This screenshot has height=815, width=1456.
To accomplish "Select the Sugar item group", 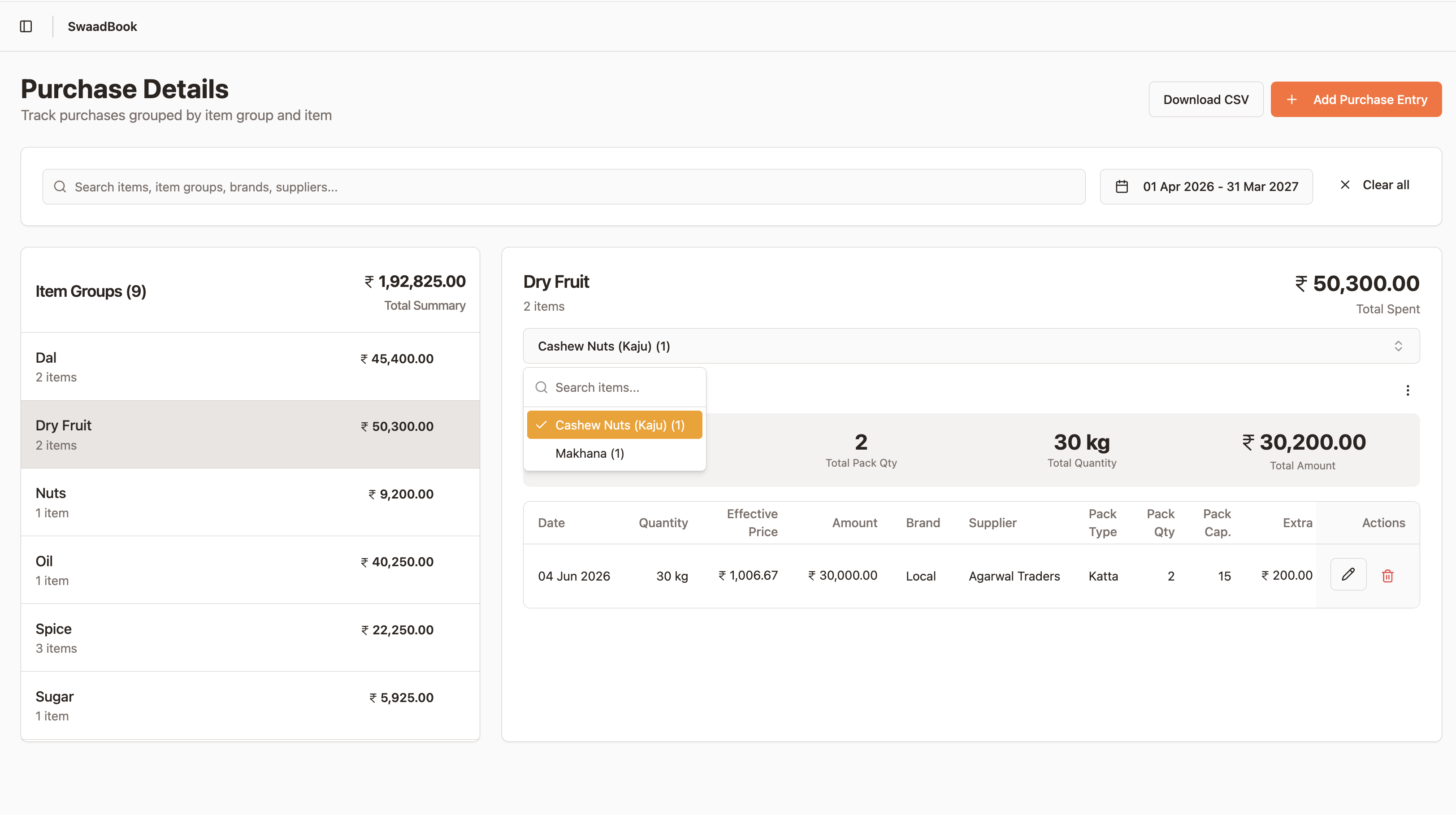I will [x=251, y=706].
